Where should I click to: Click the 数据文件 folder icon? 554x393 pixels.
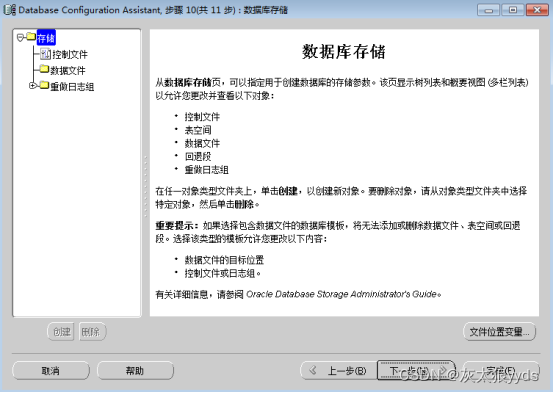(x=45, y=69)
